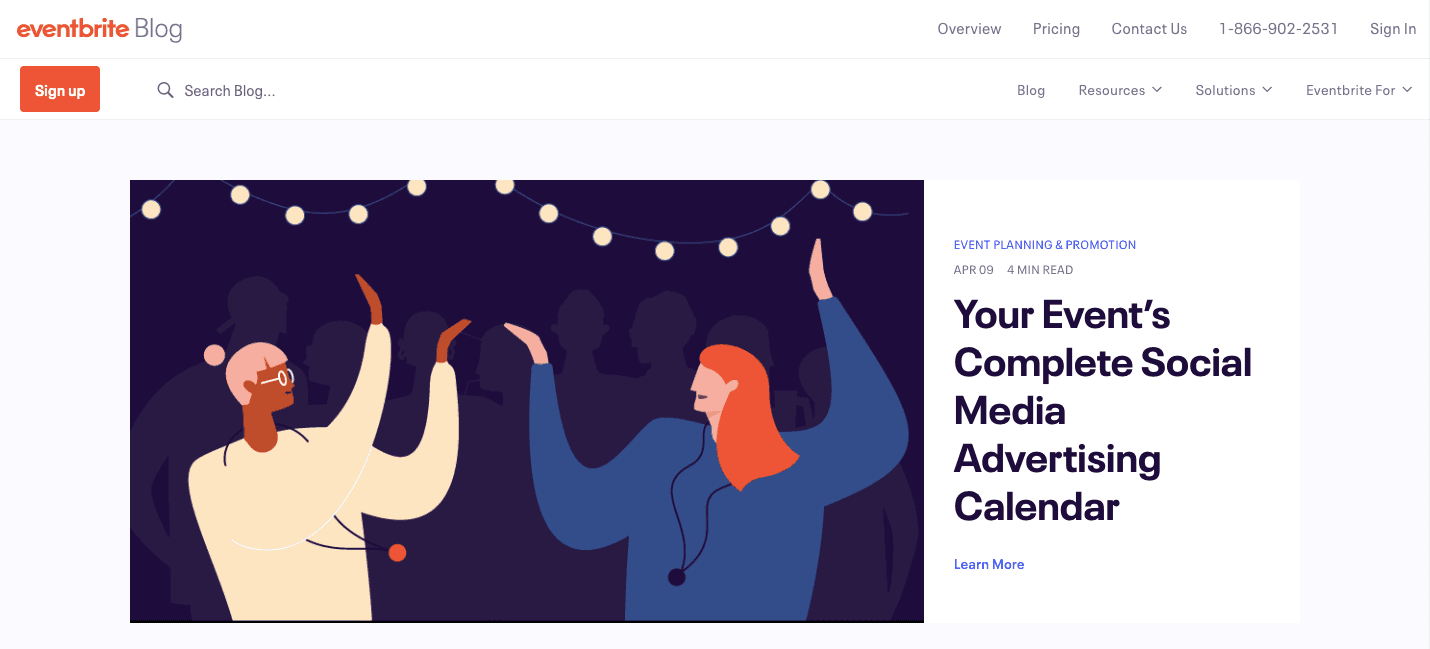Image resolution: width=1430 pixels, height=649 pixels.
Task: Click the featured article illustration
Action: (x=526, y=400)
